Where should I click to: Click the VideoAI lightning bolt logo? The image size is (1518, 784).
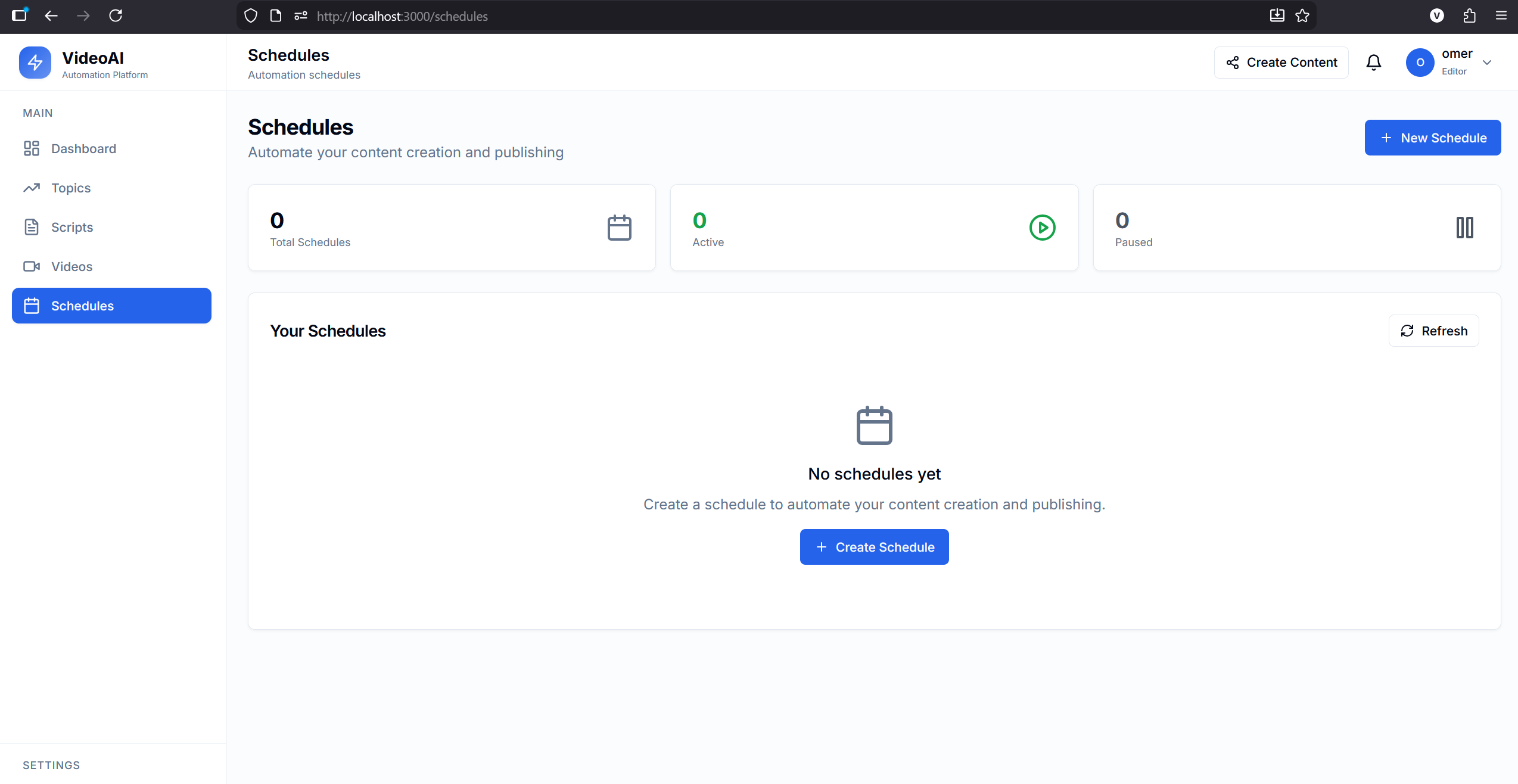pos(35,63)
